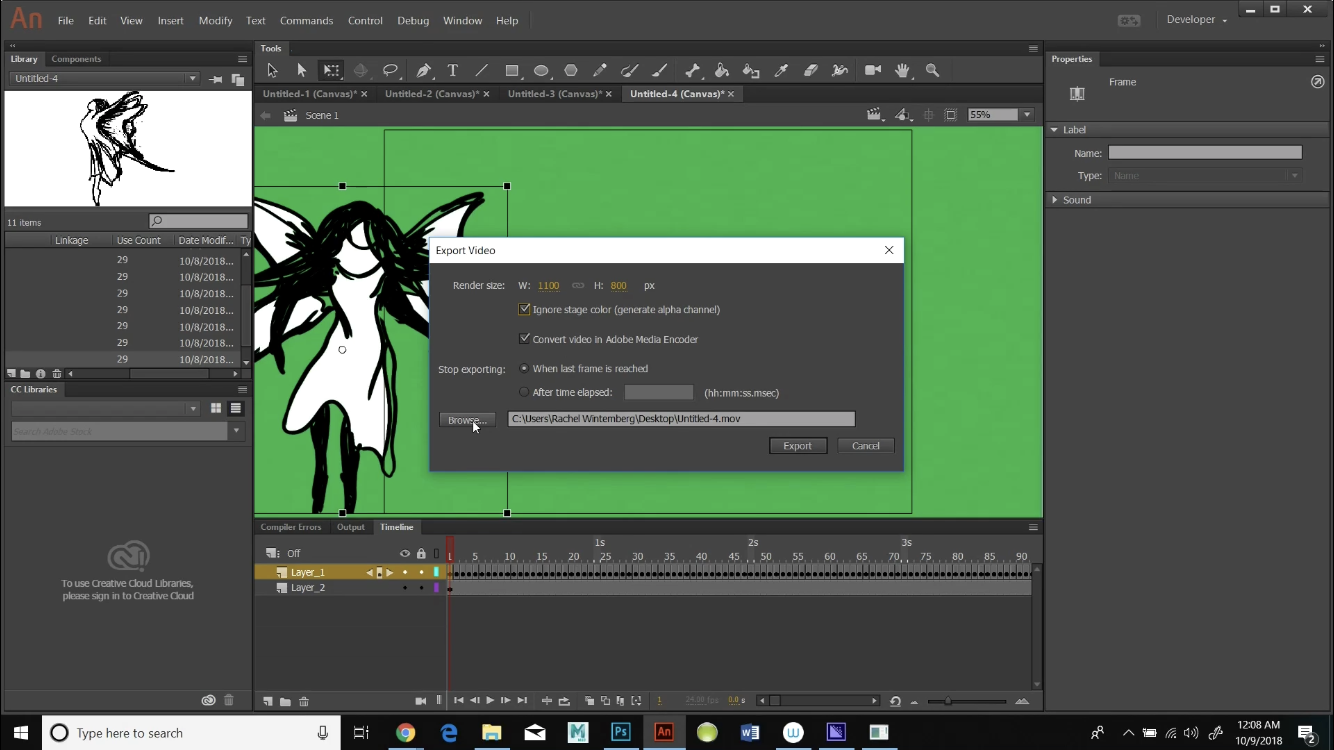Select the Lasso tool
This screenshot has height=750, width=1334.
391,70
